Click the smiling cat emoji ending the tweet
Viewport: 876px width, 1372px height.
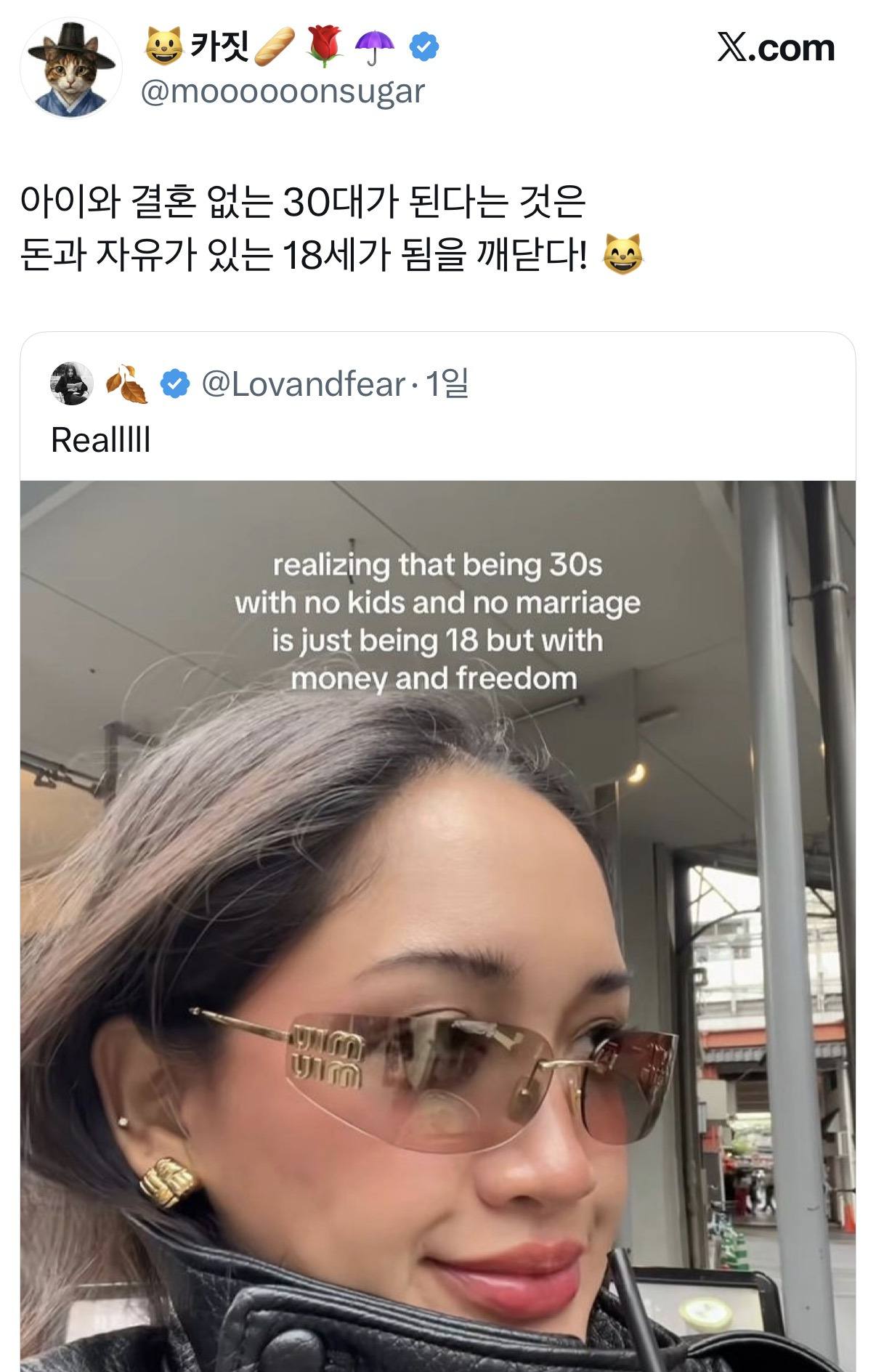click(x=623, y=254)
